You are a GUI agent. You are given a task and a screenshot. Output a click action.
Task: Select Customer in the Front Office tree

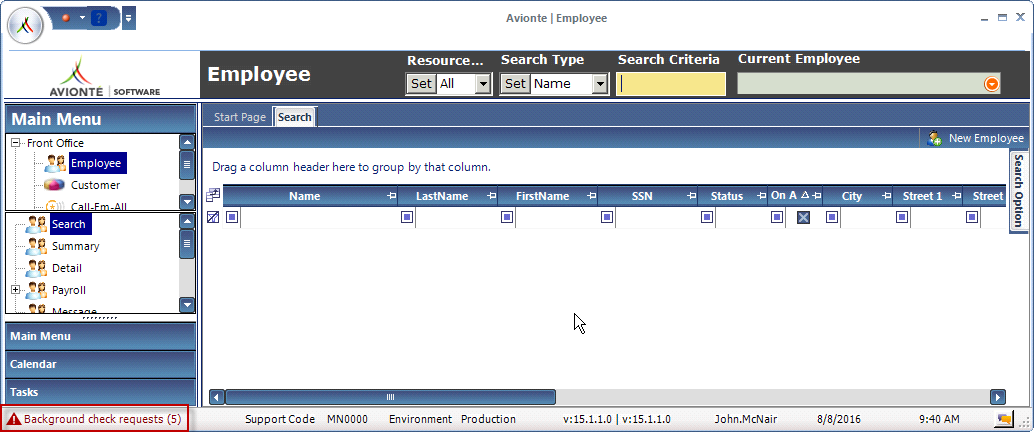95,185
